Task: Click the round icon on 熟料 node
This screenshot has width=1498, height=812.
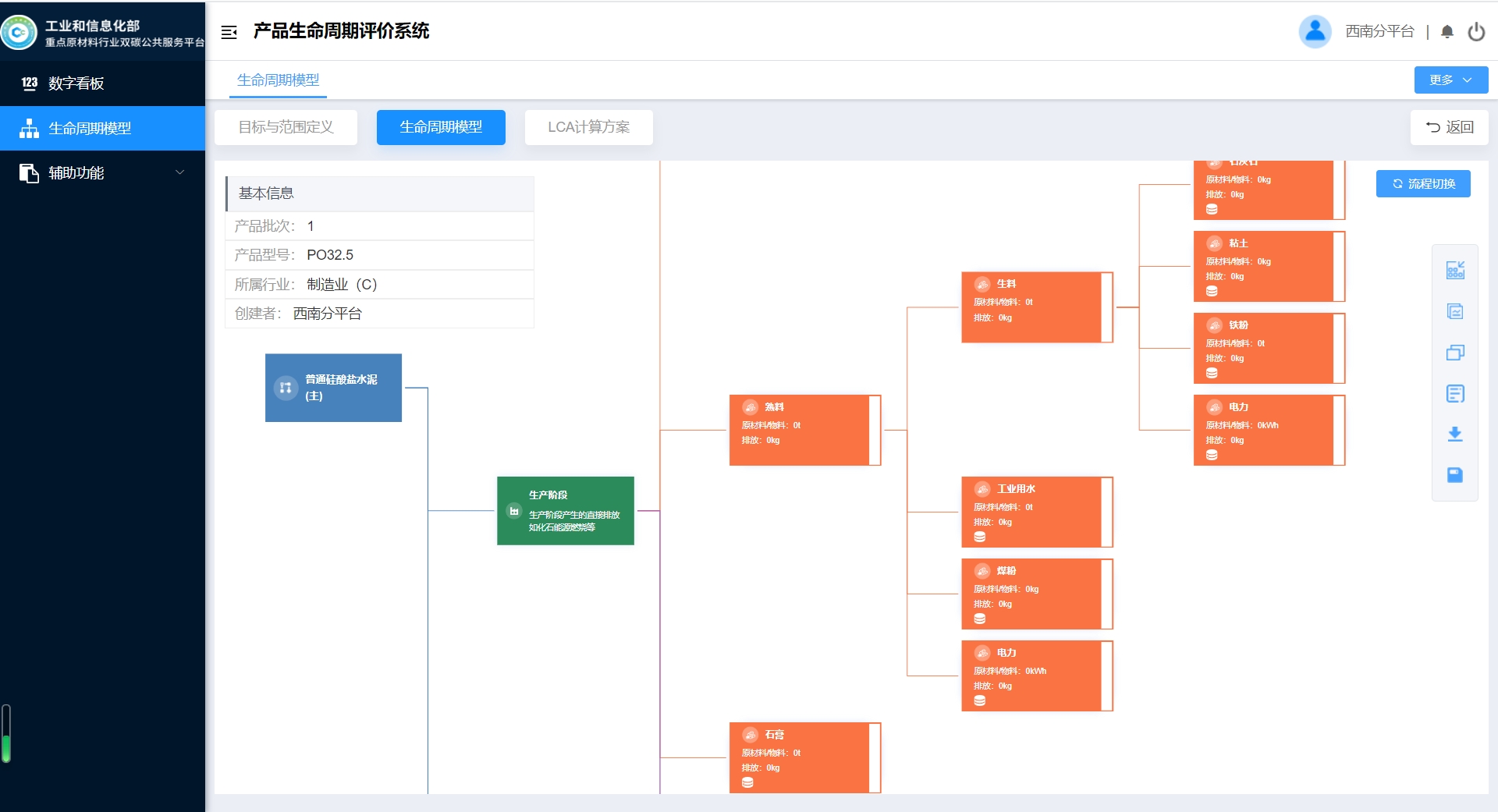Action: click(x=751, y=407)
